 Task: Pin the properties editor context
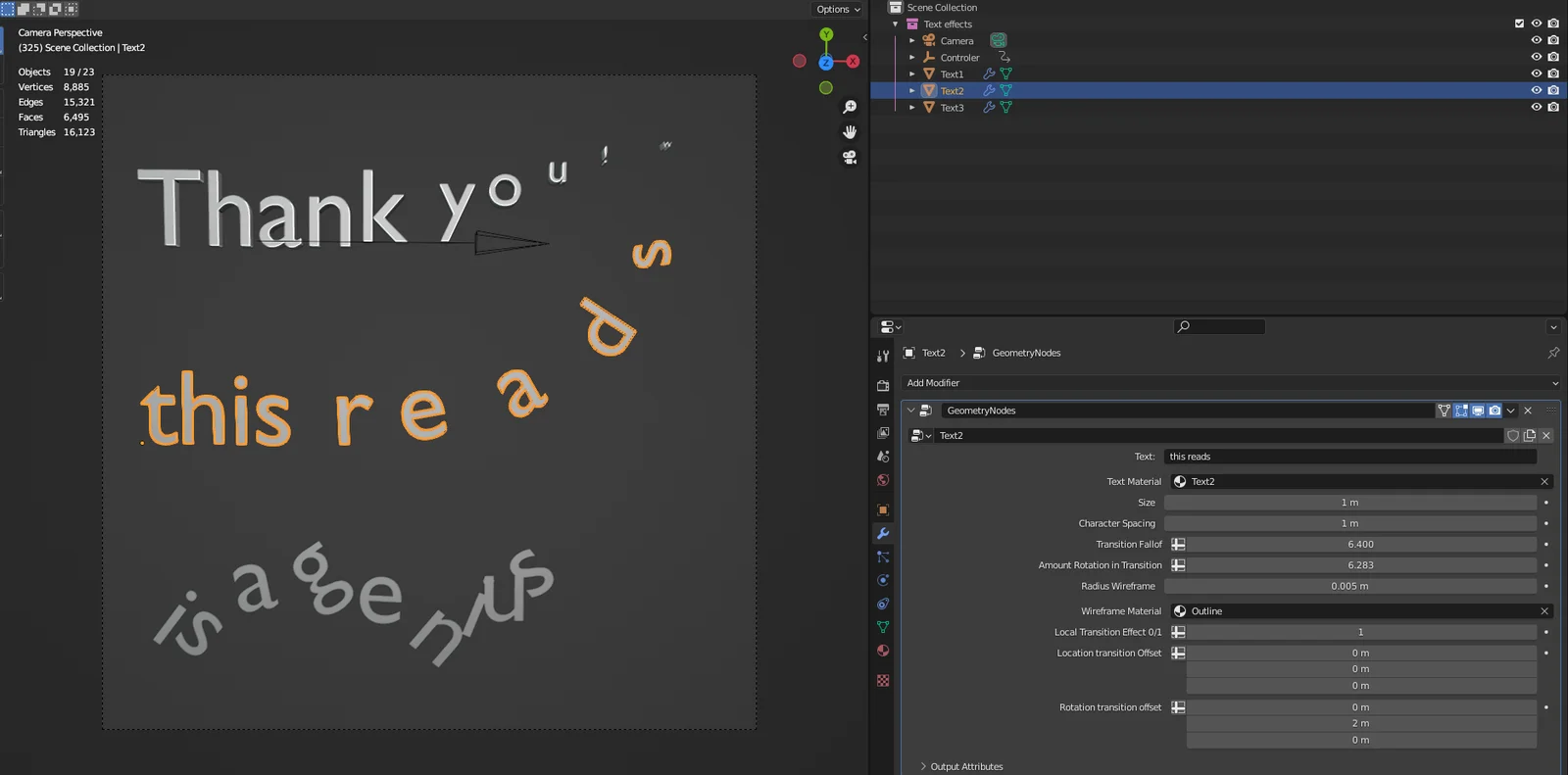point(1553,353)
